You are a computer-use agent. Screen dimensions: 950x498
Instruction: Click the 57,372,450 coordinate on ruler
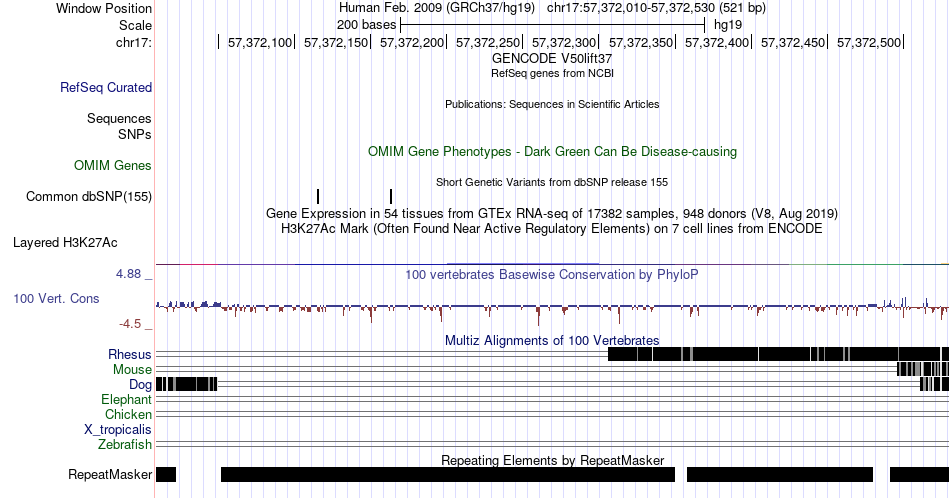793,42
